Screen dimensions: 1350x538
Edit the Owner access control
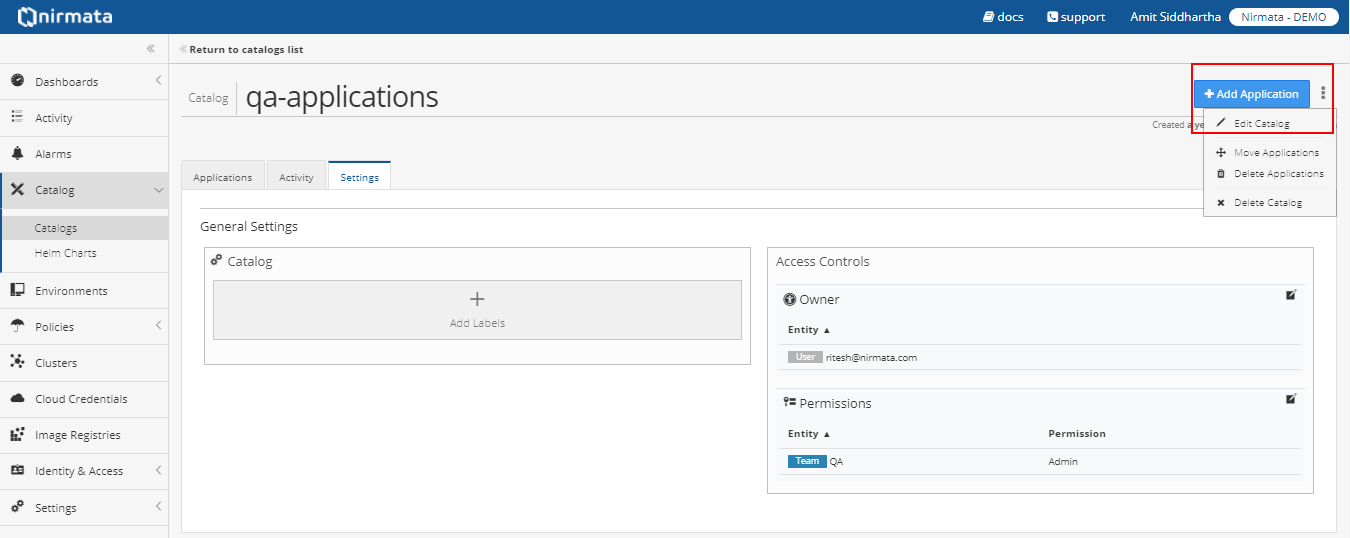(x=1291, y=295)
